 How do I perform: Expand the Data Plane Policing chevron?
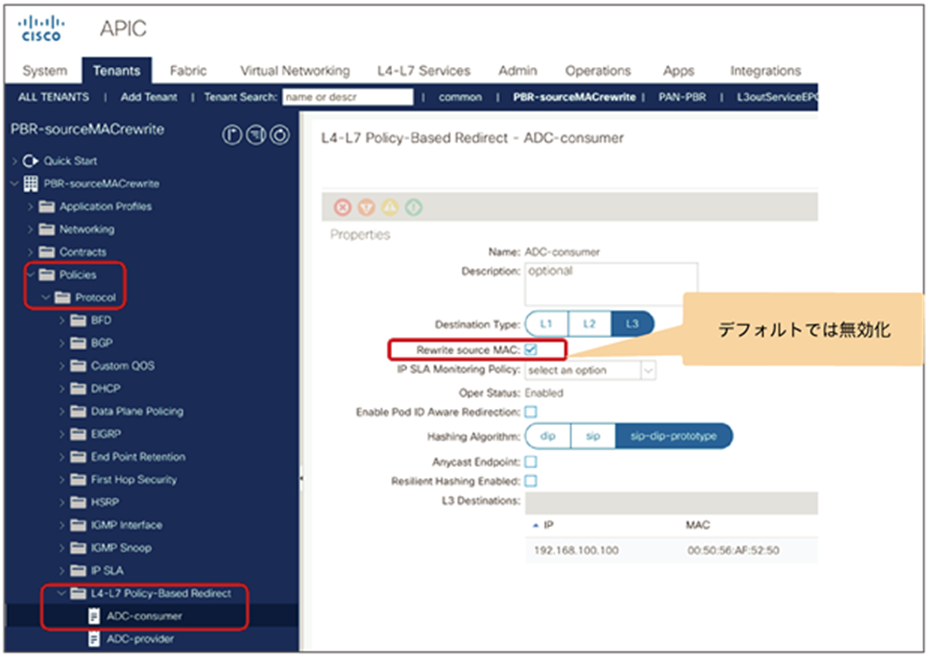coord(62,411)
